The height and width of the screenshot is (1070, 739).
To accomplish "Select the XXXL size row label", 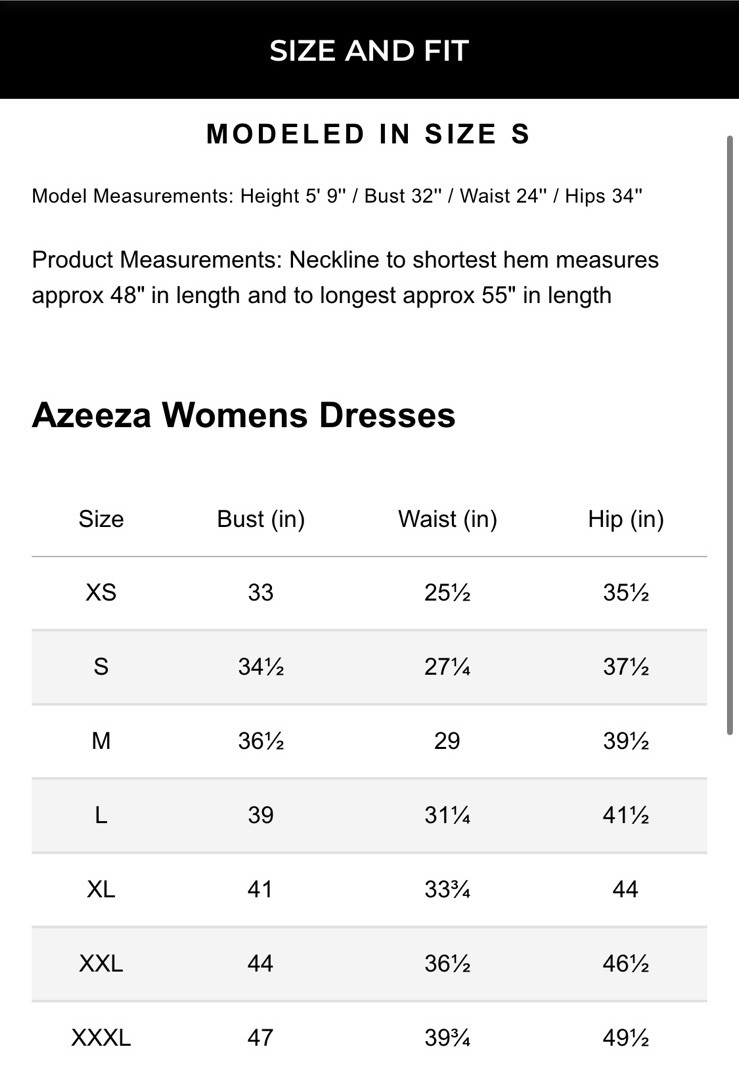I will coord(101,1038).
